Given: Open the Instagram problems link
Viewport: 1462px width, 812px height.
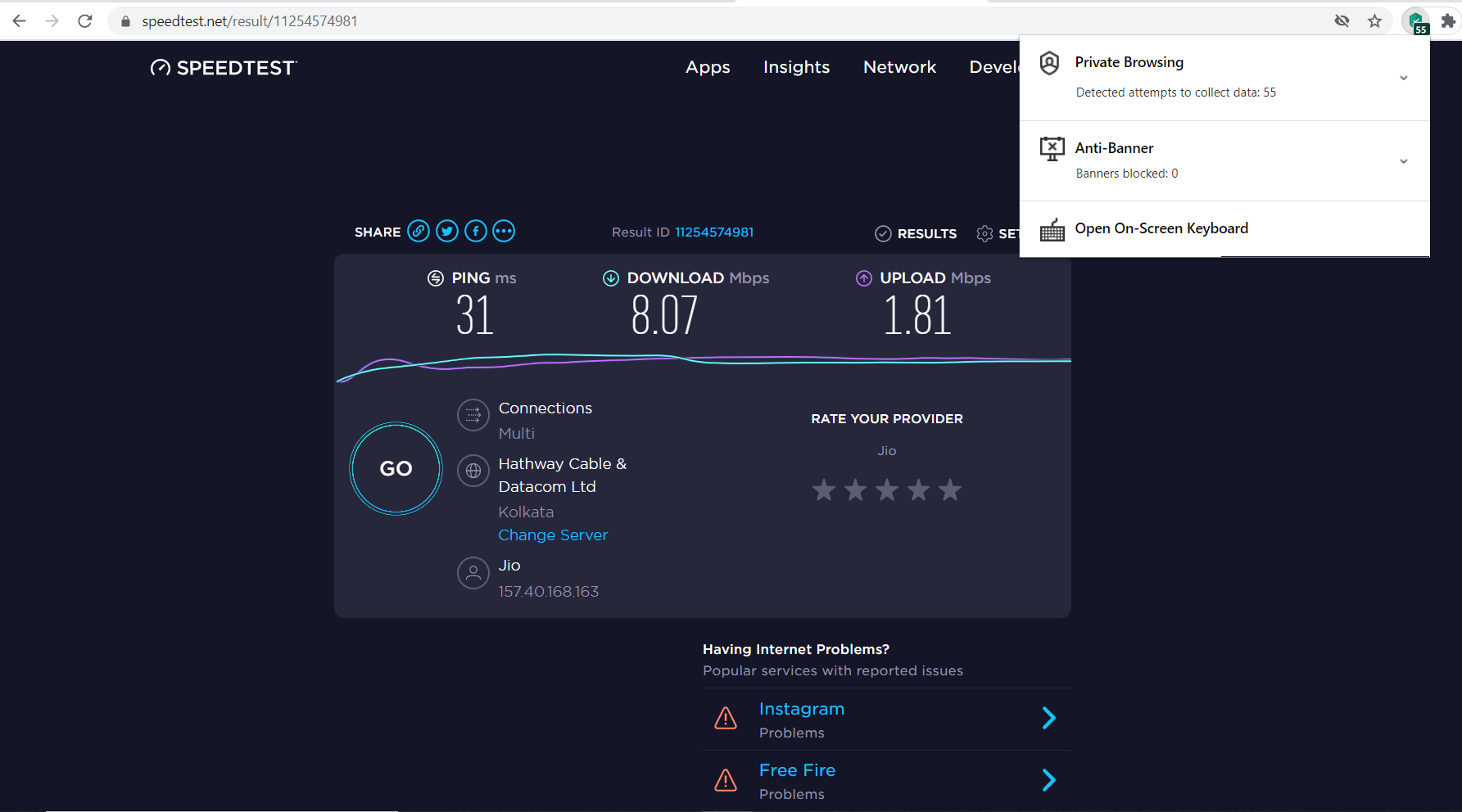Looking at the screenshot, I should [801, 709].
